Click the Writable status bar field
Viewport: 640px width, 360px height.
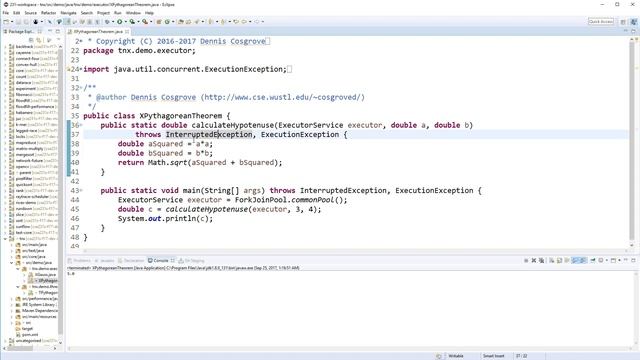[456, 356]
